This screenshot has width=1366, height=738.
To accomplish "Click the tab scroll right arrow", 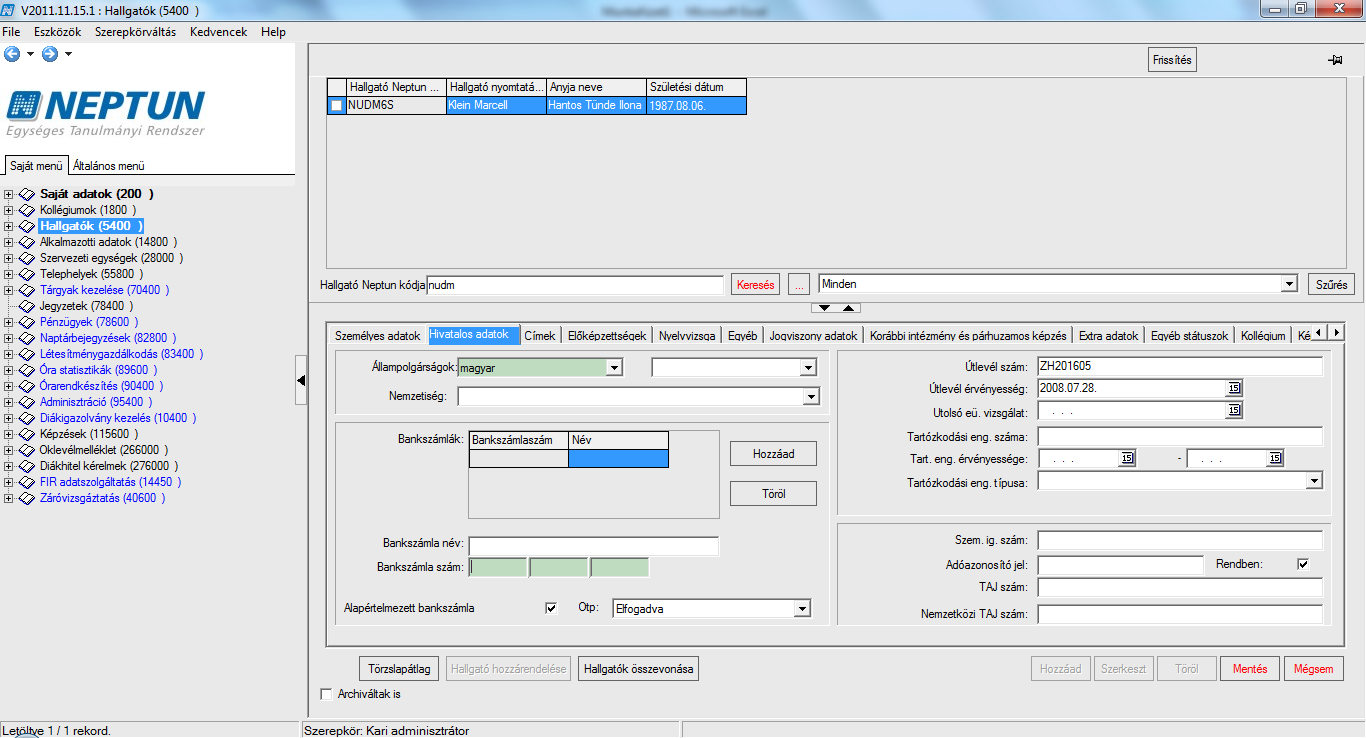I will point(1335,332).
